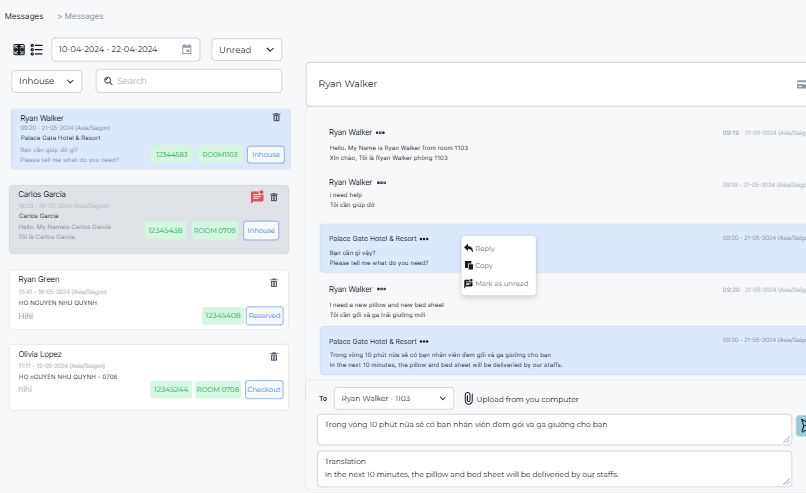
Task: Click Reserved badge on Ryan Green card
Action: pyautogui.click(x=265, y=316)
